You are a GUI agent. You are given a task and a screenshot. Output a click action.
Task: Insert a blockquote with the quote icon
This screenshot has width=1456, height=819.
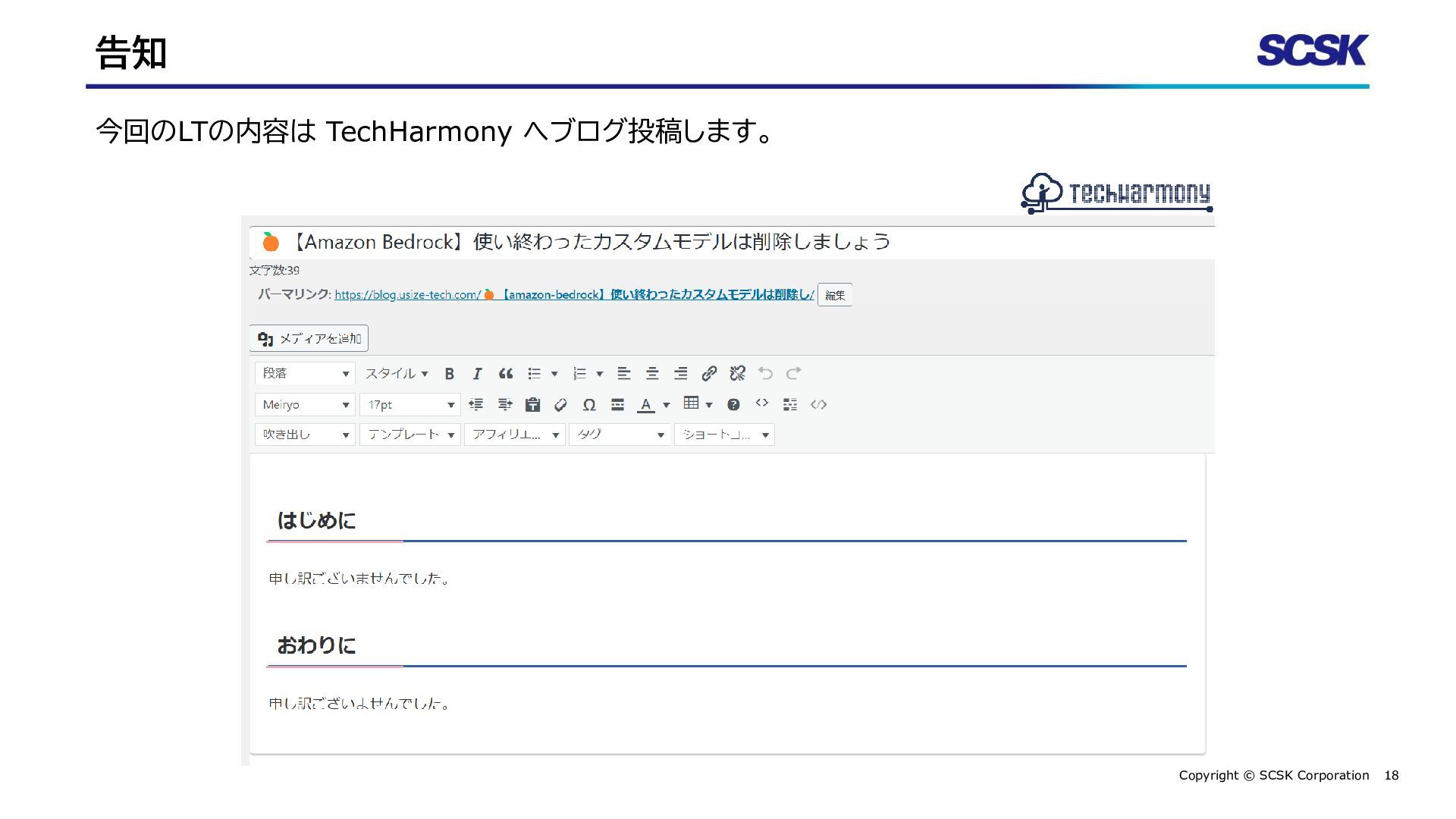(506, 374)
